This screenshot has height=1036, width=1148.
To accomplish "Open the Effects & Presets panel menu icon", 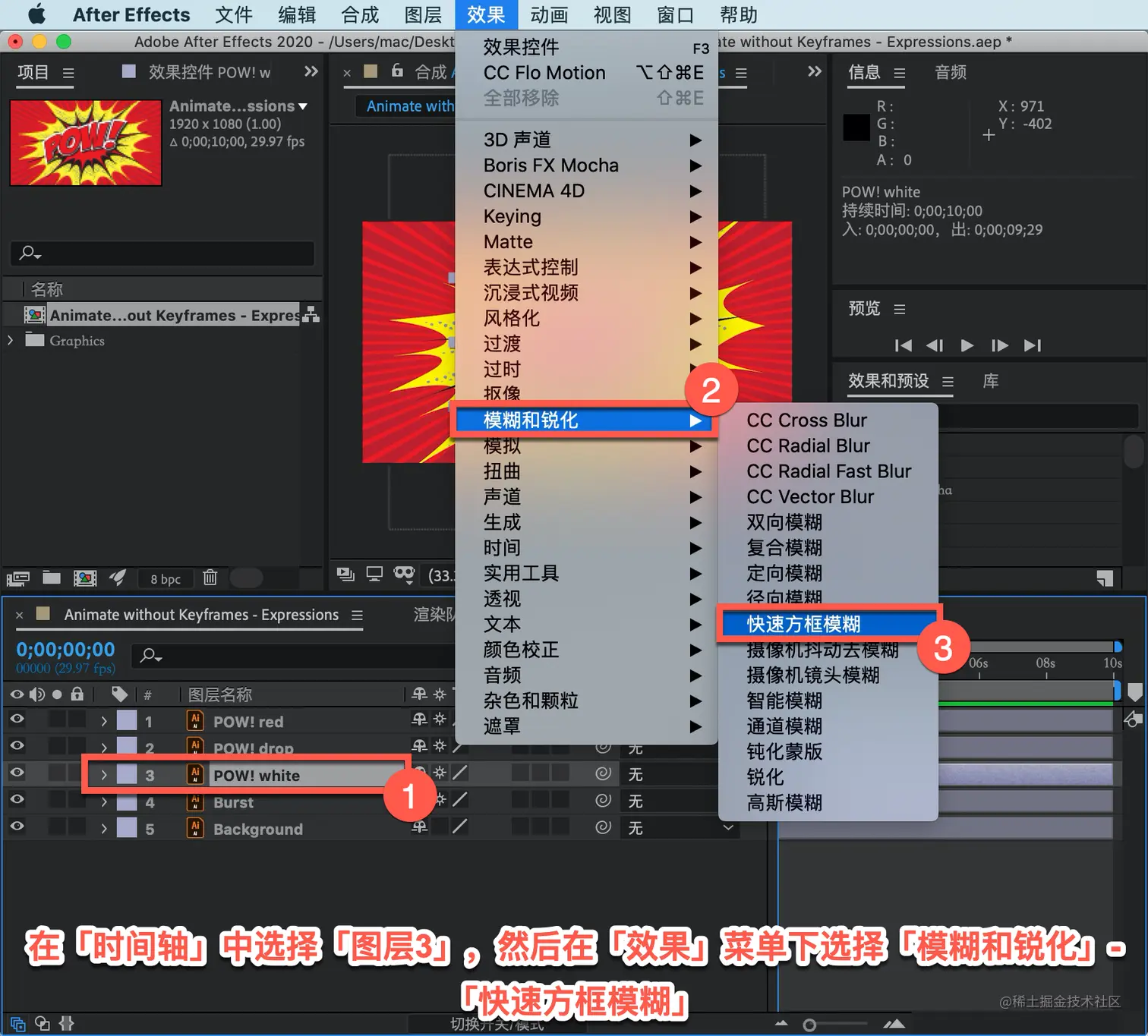I will [x=948, y=382].
